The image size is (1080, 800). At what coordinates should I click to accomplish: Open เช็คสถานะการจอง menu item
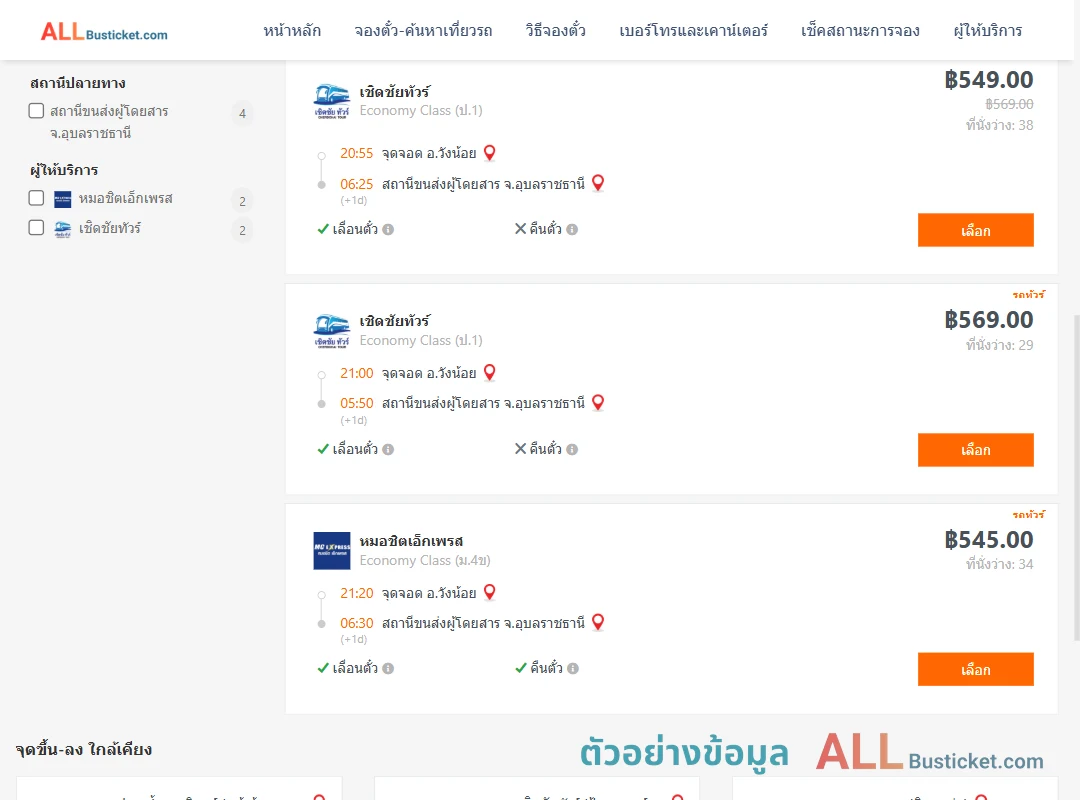[x=860, y=31]
